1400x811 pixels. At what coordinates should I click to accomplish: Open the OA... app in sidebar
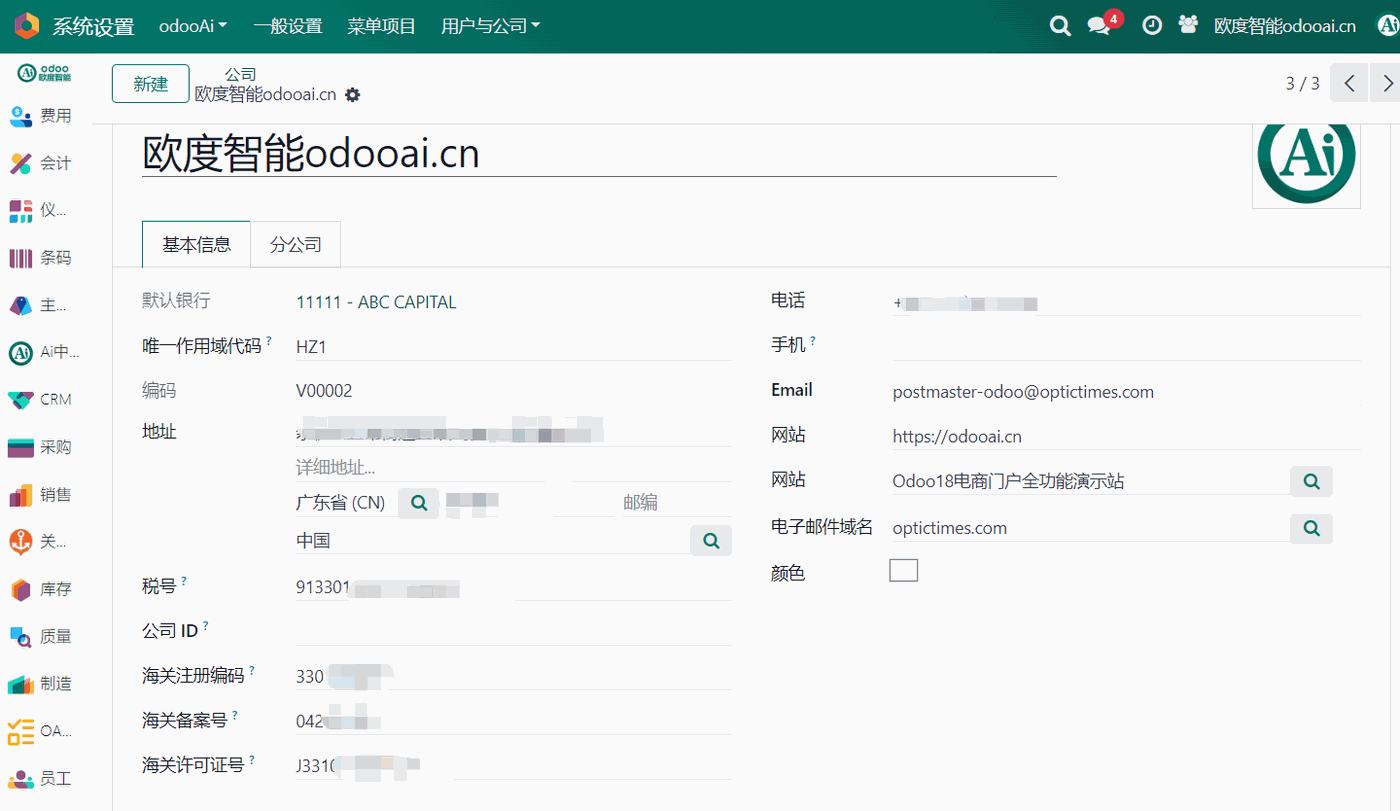41,731
